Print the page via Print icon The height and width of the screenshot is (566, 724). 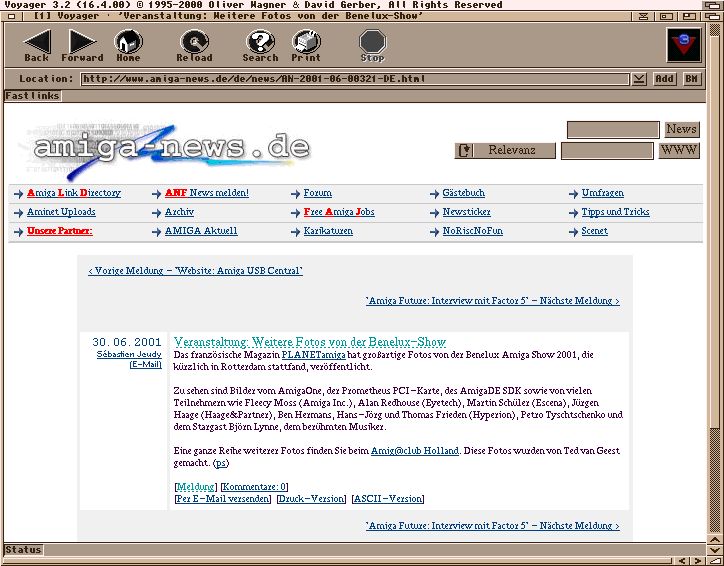(306, 46)
